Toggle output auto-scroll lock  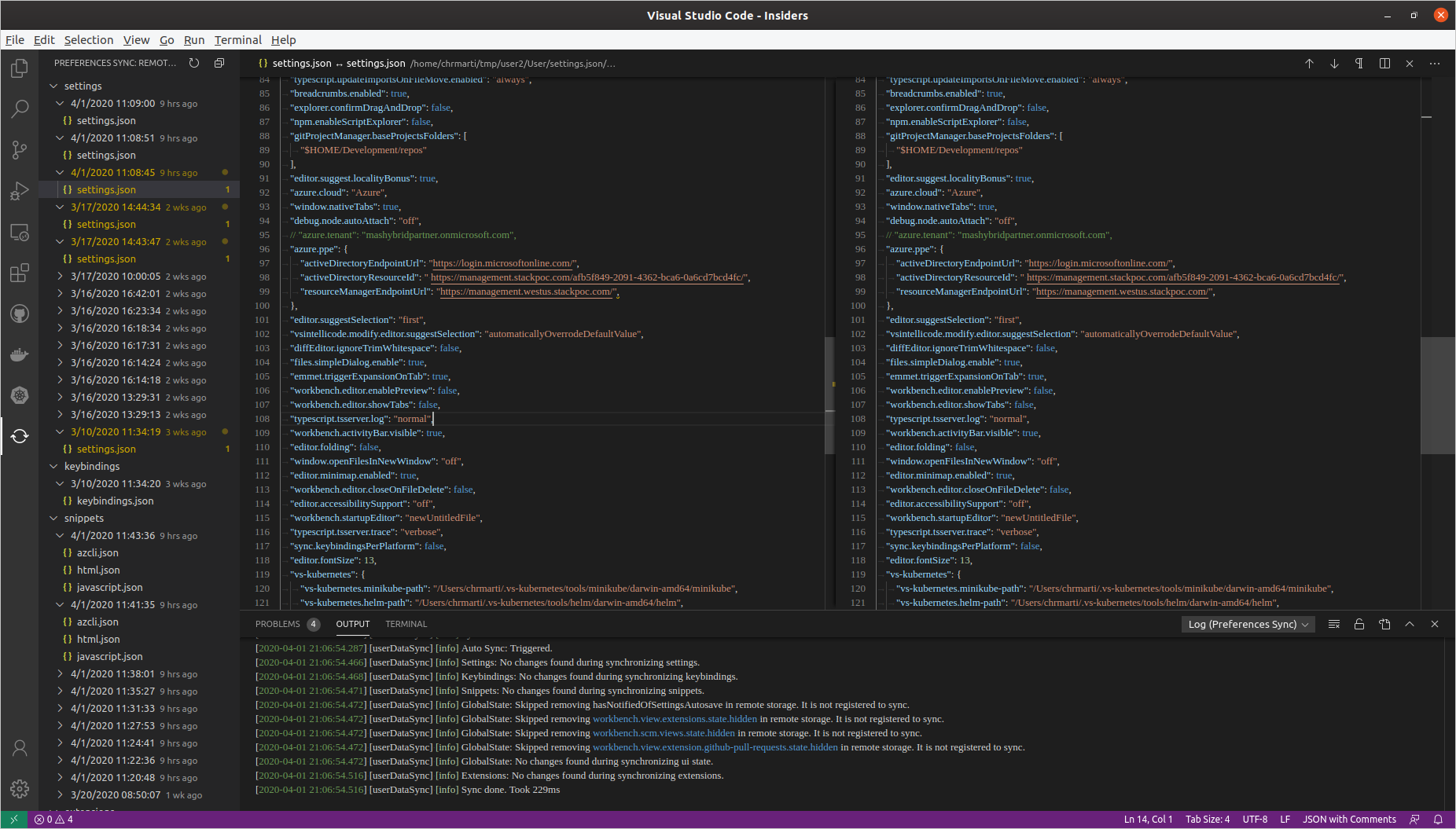[x=1359, y=624]
